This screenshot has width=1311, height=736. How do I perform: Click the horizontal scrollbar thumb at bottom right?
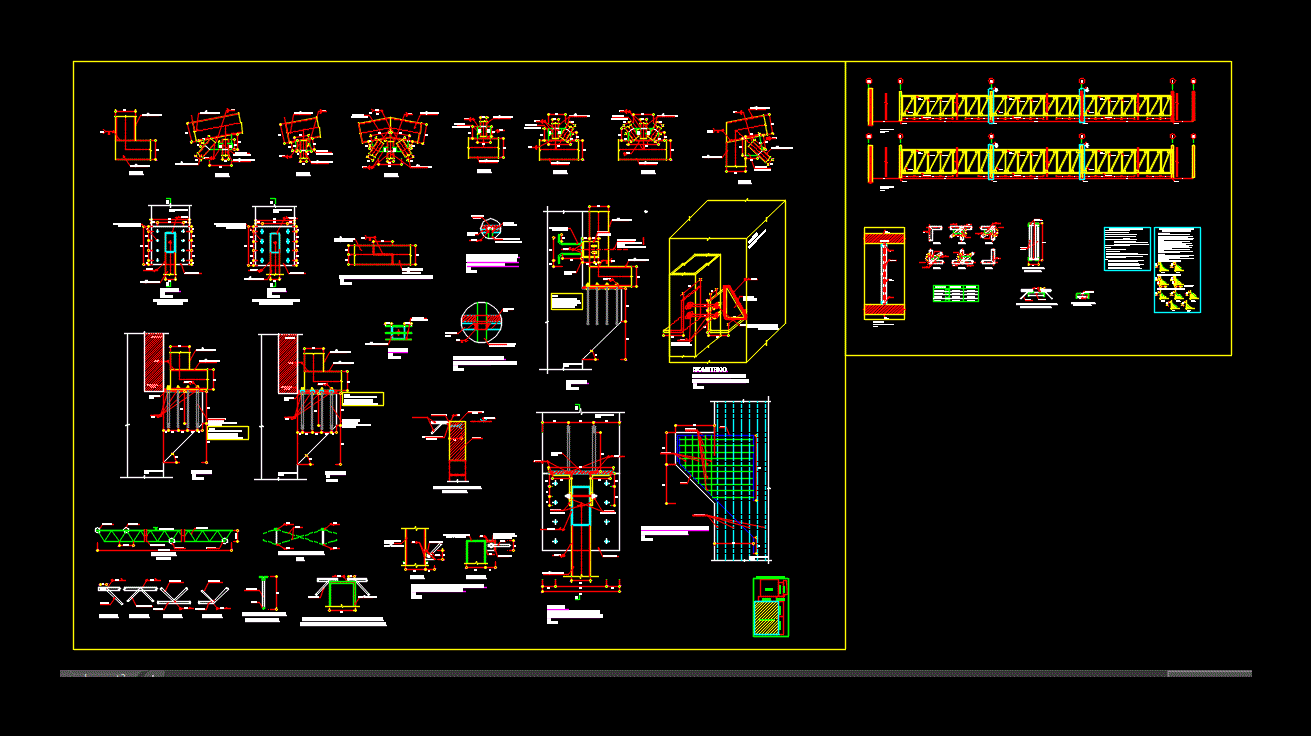coord(1209,673)
